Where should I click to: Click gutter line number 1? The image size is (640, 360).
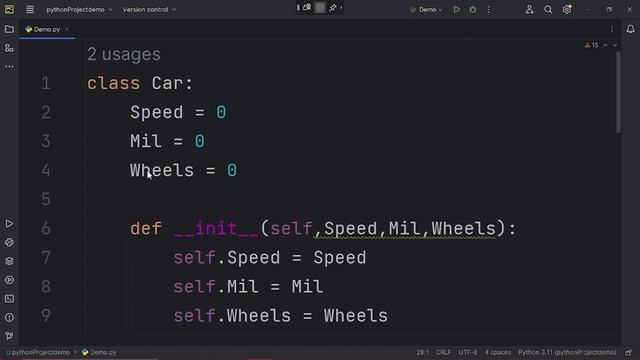tap(46, 83)
